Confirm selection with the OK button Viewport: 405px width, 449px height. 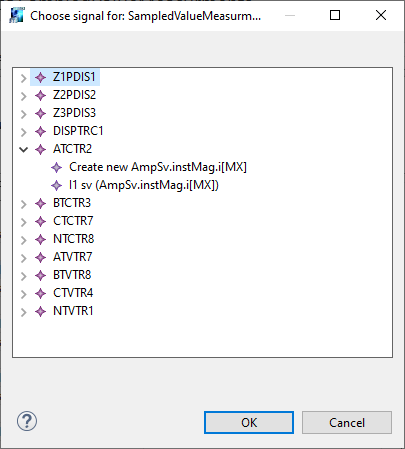tap(249, 422)
